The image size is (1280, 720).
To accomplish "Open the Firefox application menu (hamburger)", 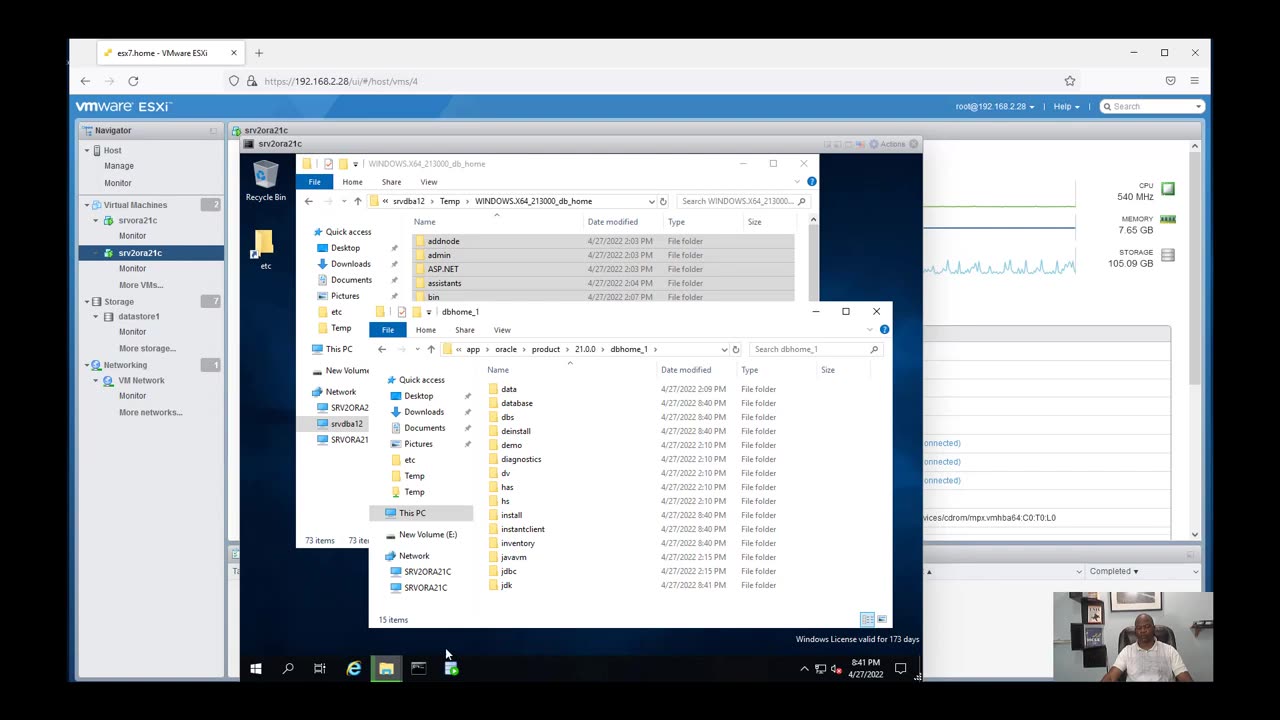I will (1194, 81).
